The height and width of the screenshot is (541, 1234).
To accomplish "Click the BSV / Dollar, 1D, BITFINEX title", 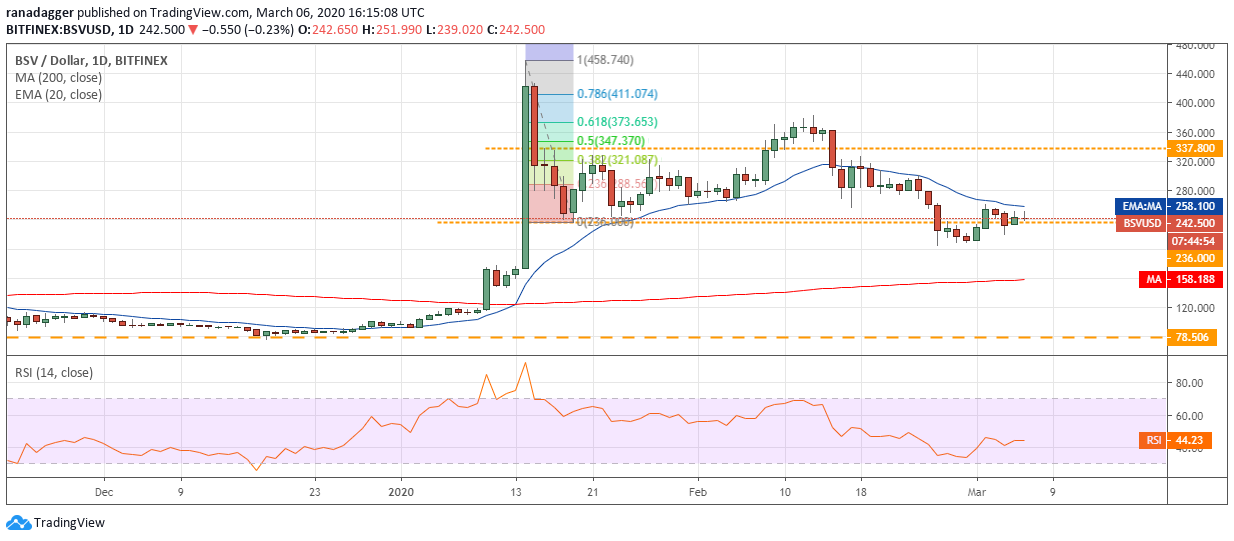I will pos(91,60).
